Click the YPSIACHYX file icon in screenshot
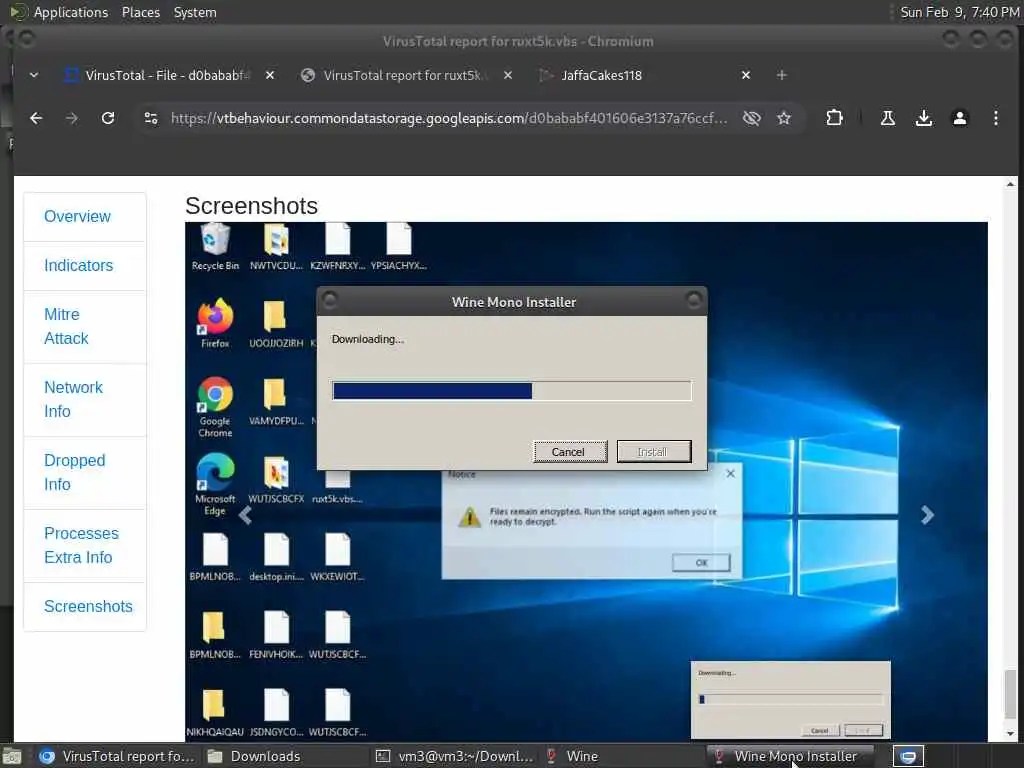1024x768 pixels. pos(398,246)
